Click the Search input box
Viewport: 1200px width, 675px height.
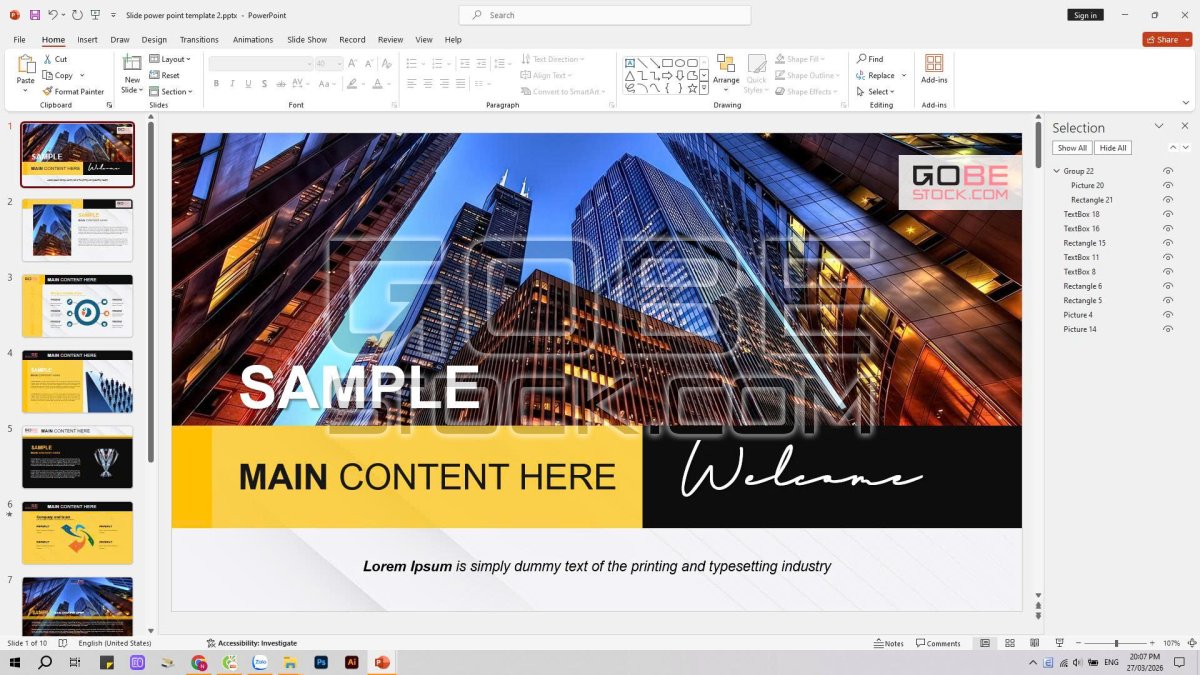(x=604, y=15)
